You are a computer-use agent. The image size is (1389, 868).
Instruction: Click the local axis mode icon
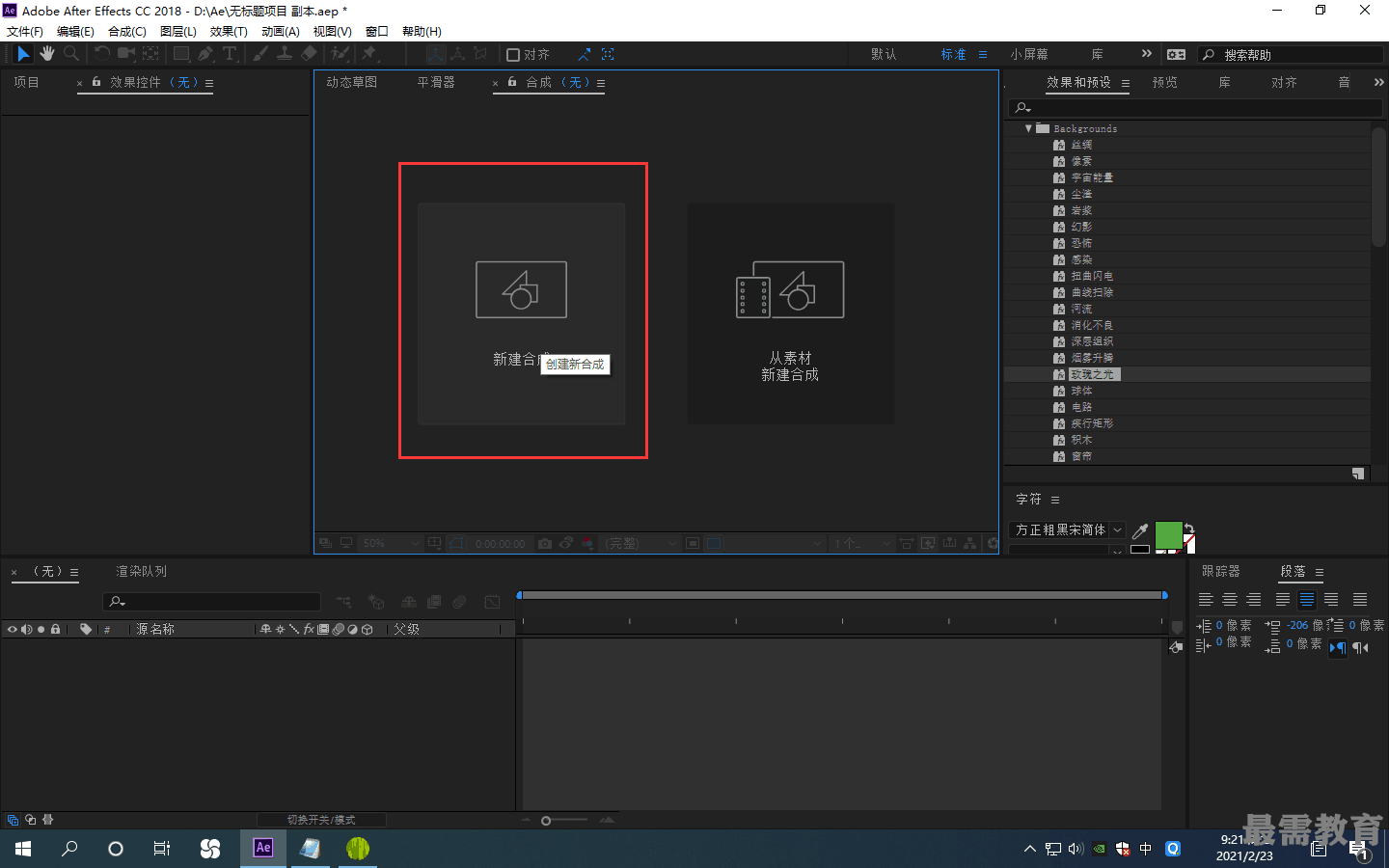[436, 54]
